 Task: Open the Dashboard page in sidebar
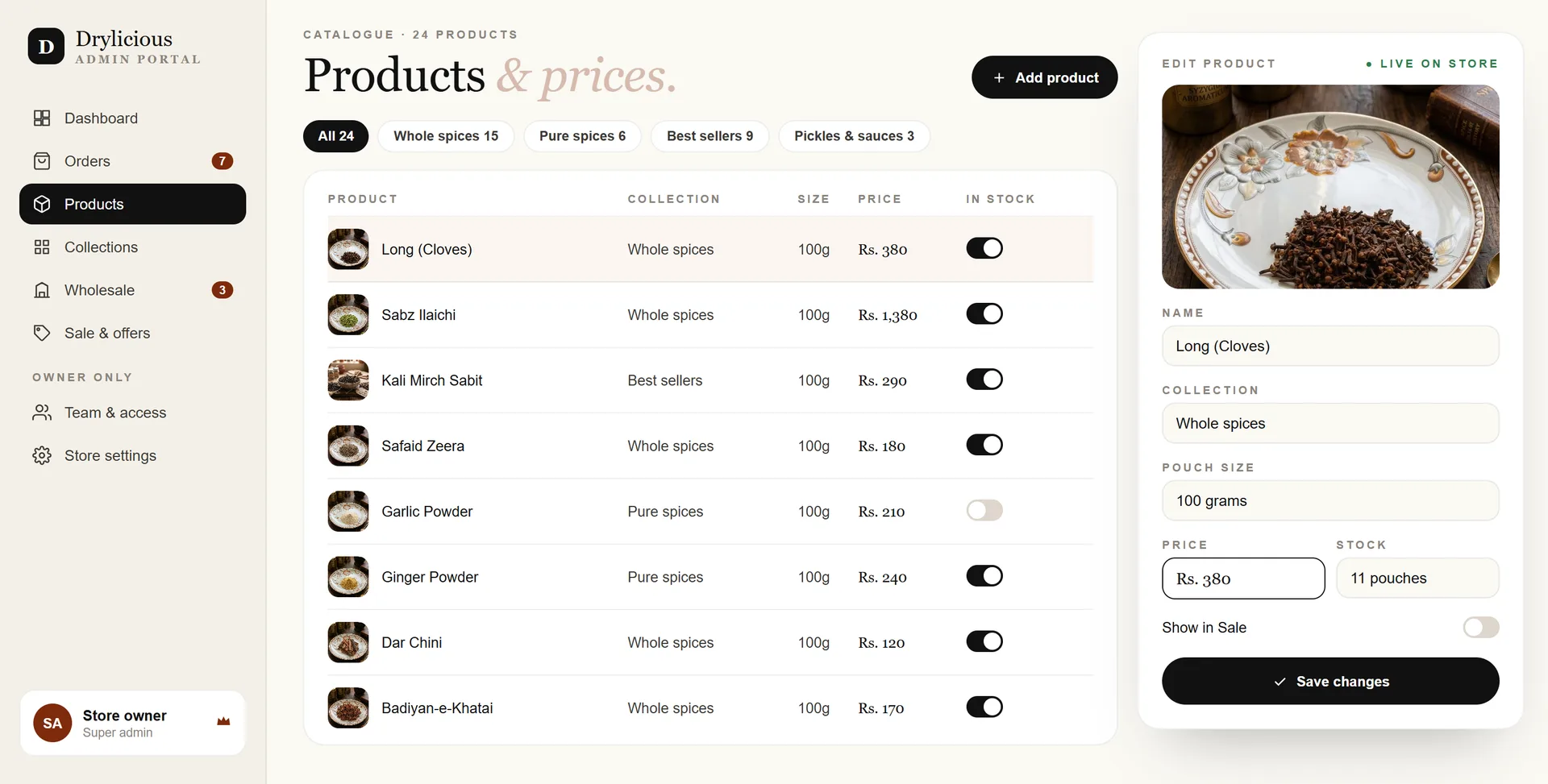click(x=132, y=118)
